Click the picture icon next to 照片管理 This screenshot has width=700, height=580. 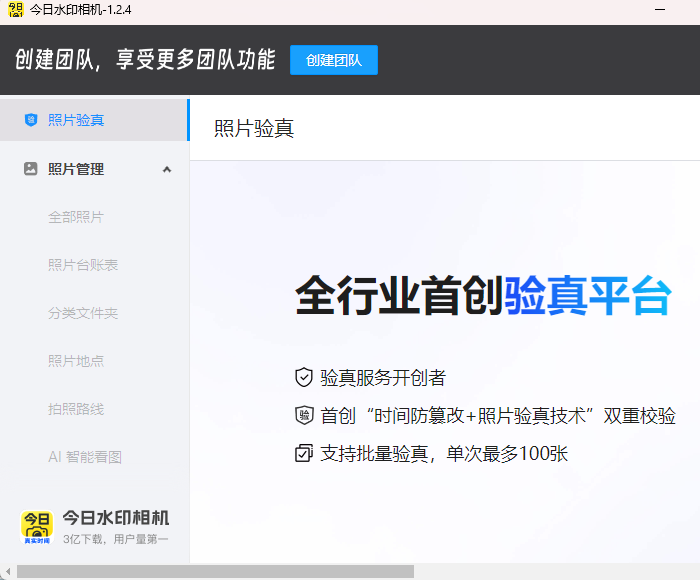30,169
